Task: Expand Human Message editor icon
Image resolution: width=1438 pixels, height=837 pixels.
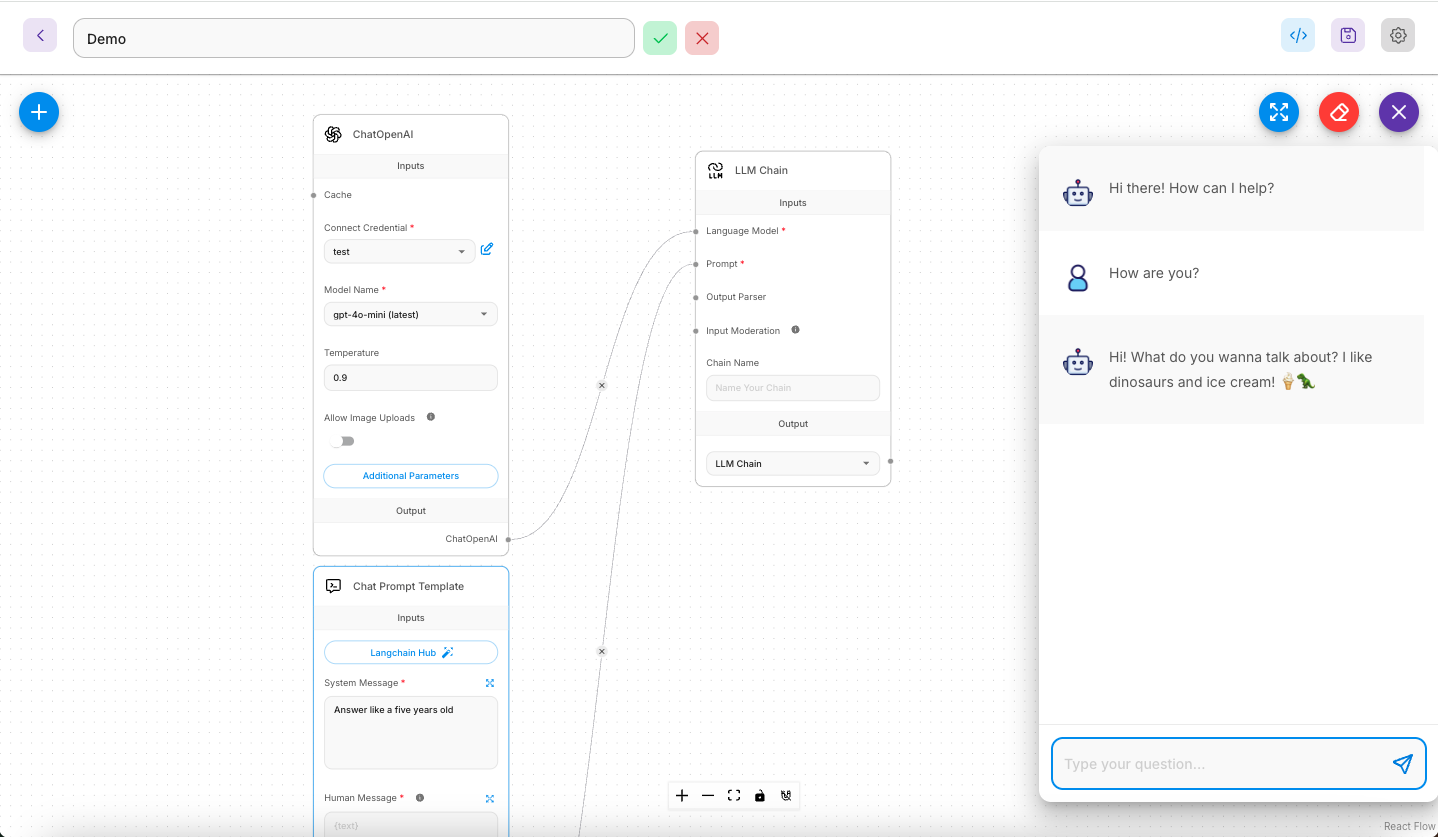Action: click(x=490, y=798)
